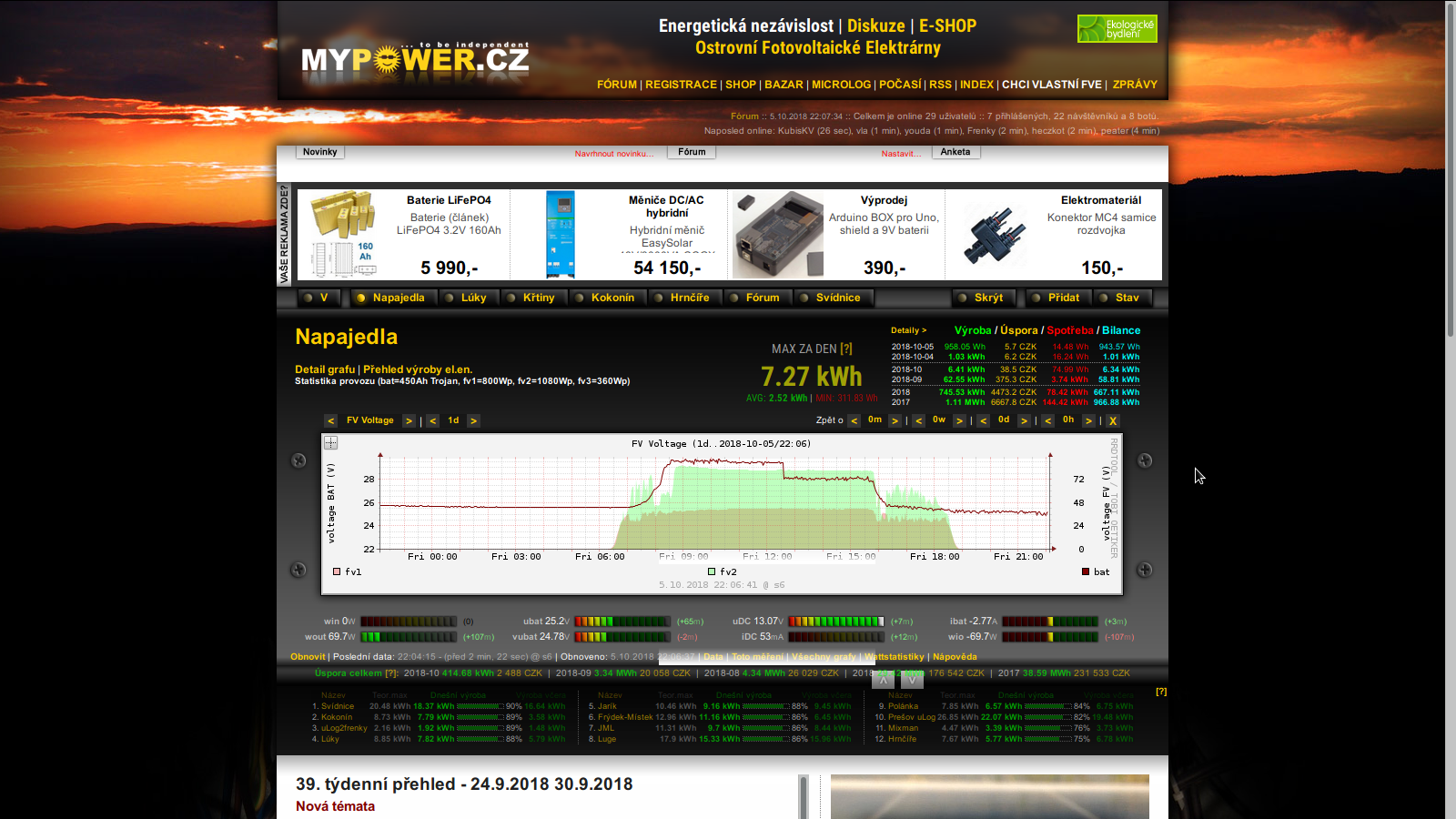Open the Měniče DC/AC hybridní product image
Image resolution: width=1456 pixels, height=819 pixels.
(x=561, y=234)
